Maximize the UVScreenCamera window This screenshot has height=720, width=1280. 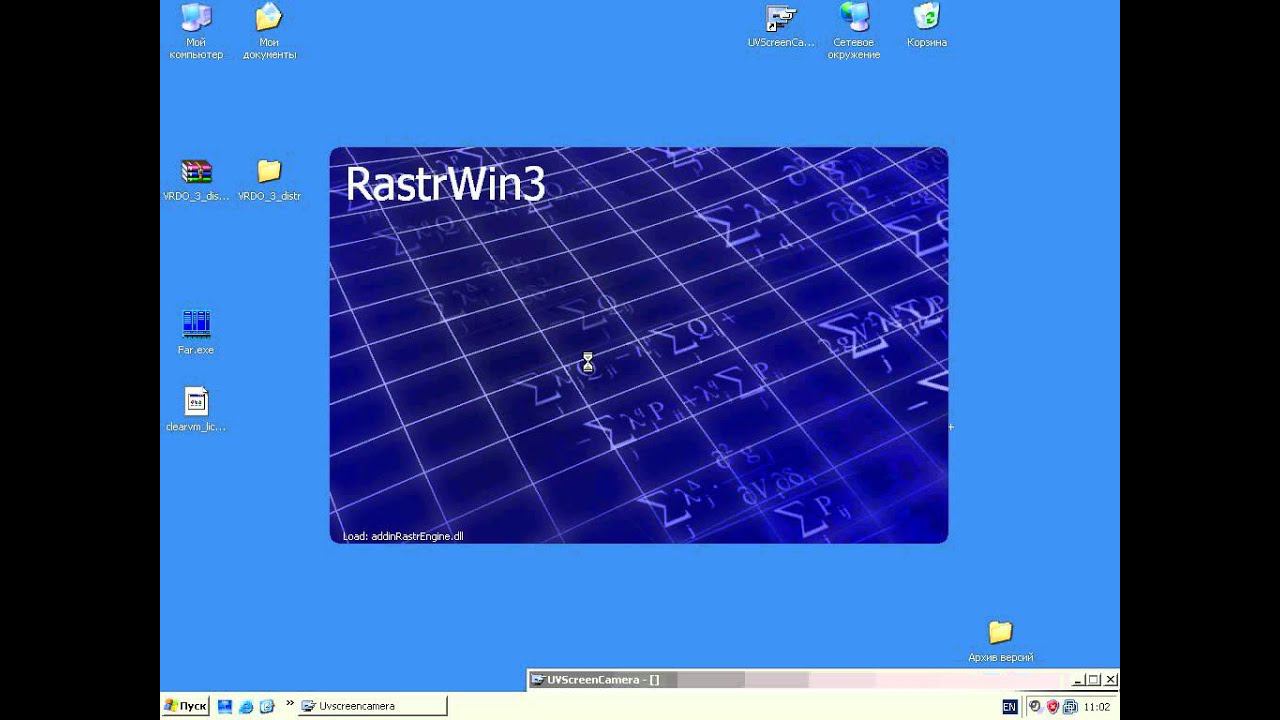pos(1094,680)
